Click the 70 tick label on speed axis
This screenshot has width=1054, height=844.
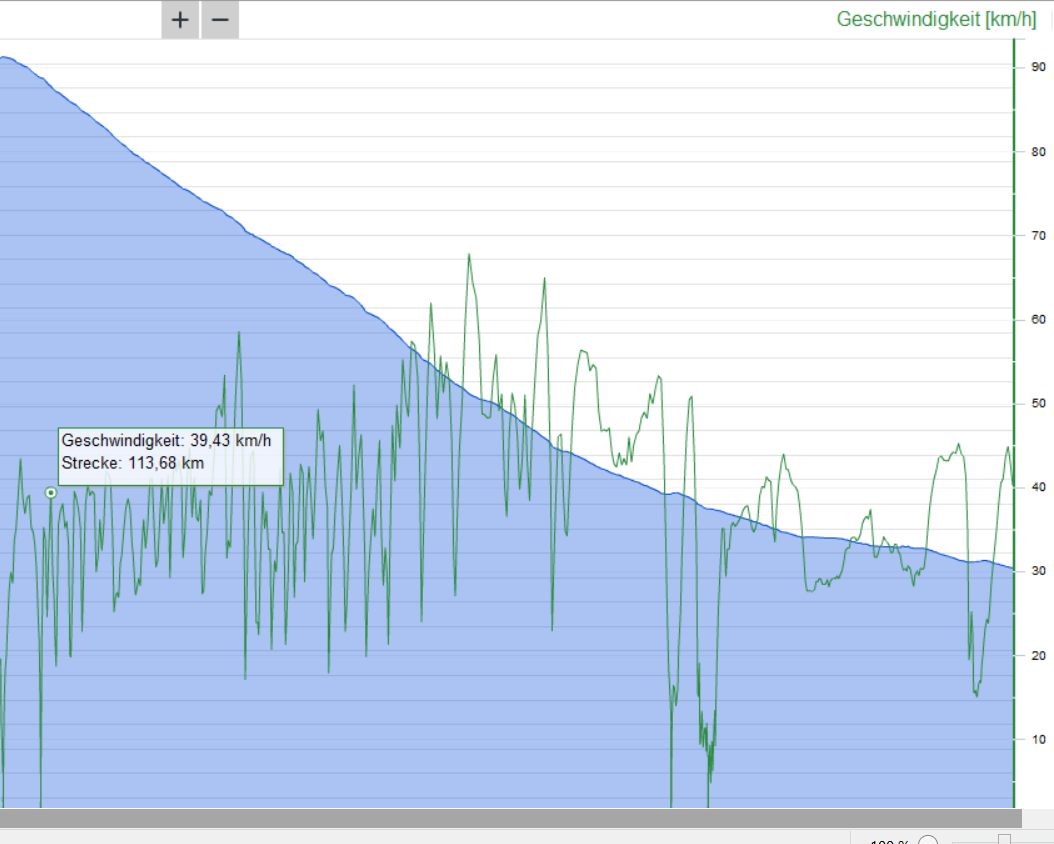pyautogui.click(x=1039, y=236)
